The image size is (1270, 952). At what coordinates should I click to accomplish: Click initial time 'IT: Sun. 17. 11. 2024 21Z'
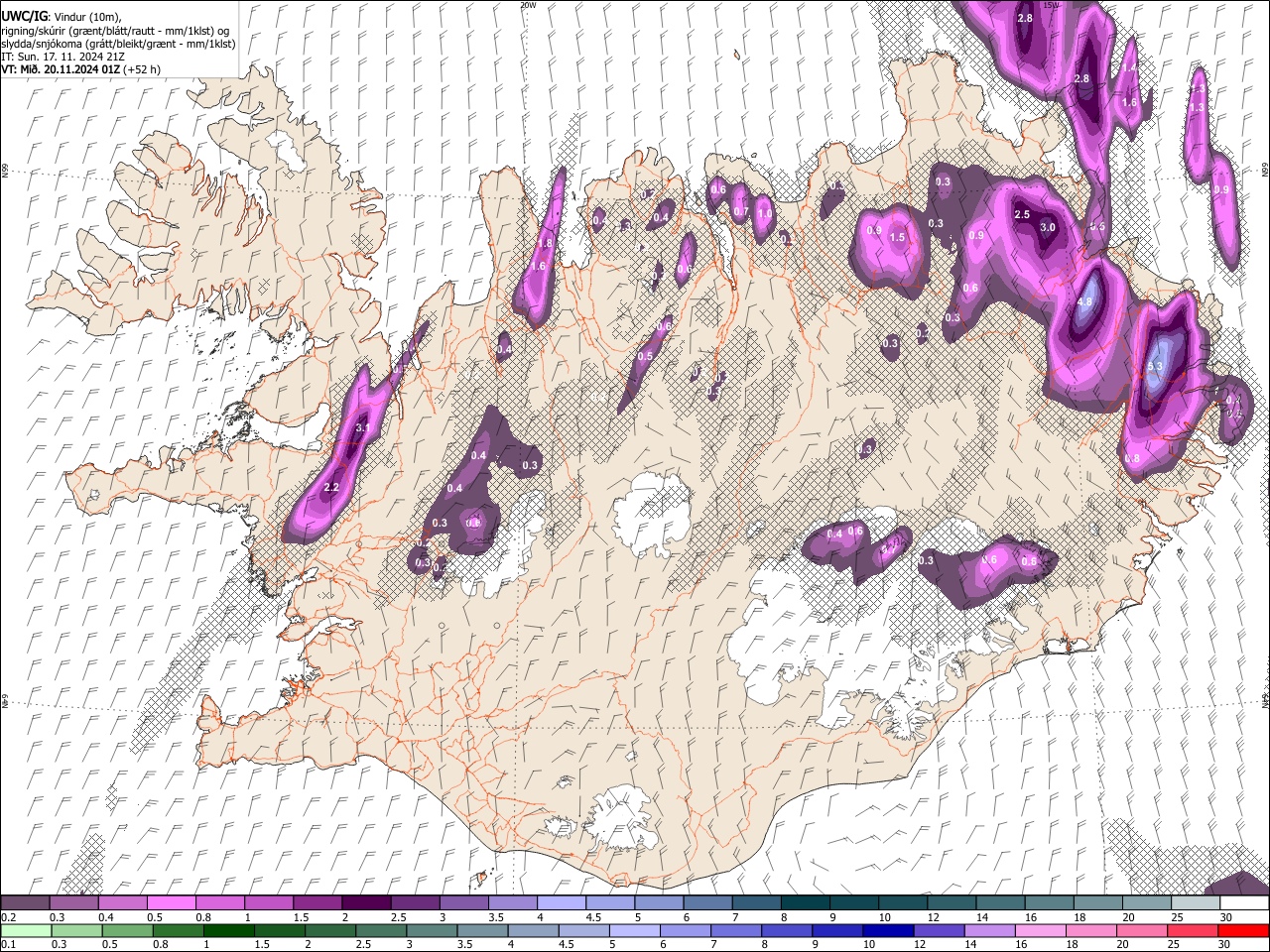(x=62, y=57)
